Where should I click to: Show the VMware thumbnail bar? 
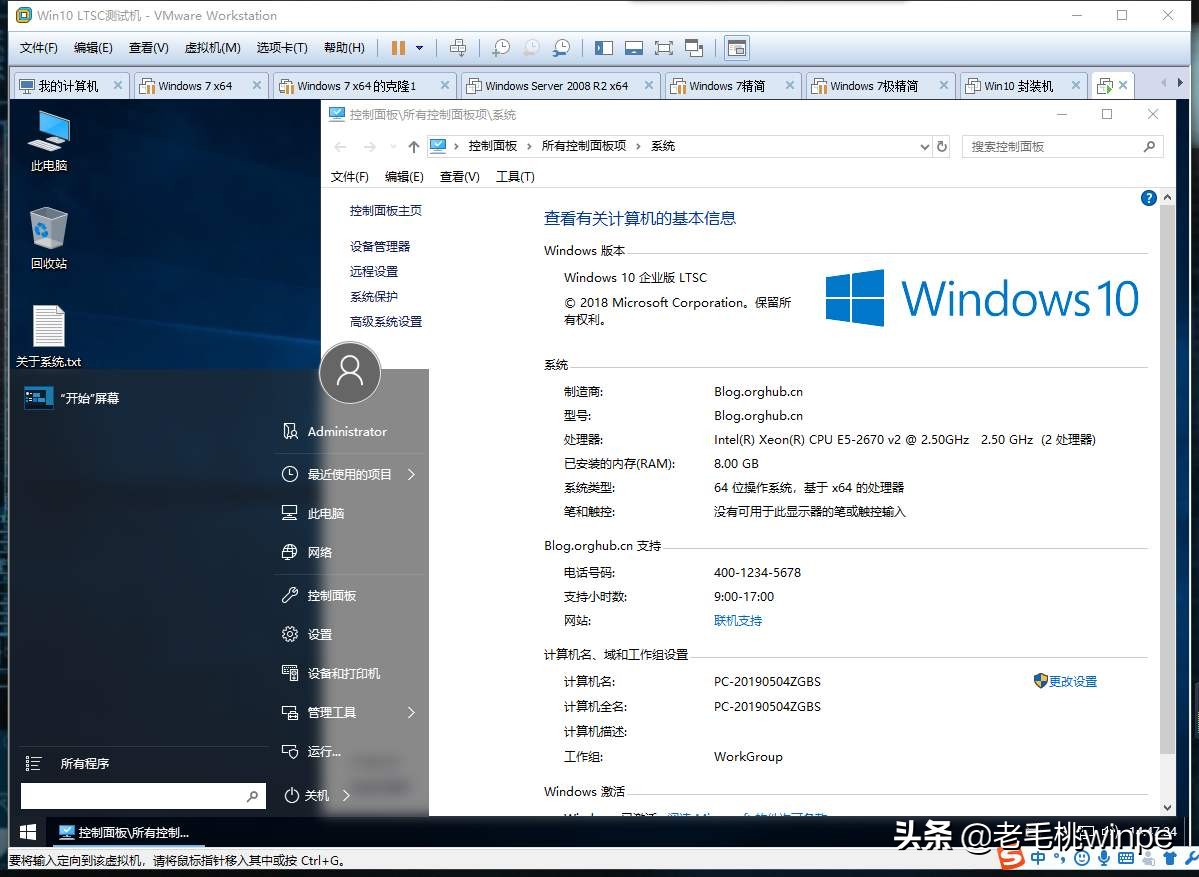point(633,47)
